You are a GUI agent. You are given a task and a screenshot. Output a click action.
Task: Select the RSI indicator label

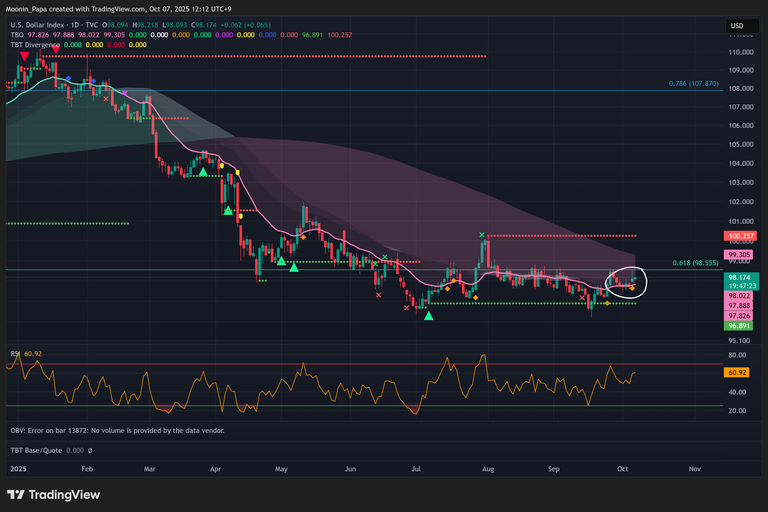(16, 354)
